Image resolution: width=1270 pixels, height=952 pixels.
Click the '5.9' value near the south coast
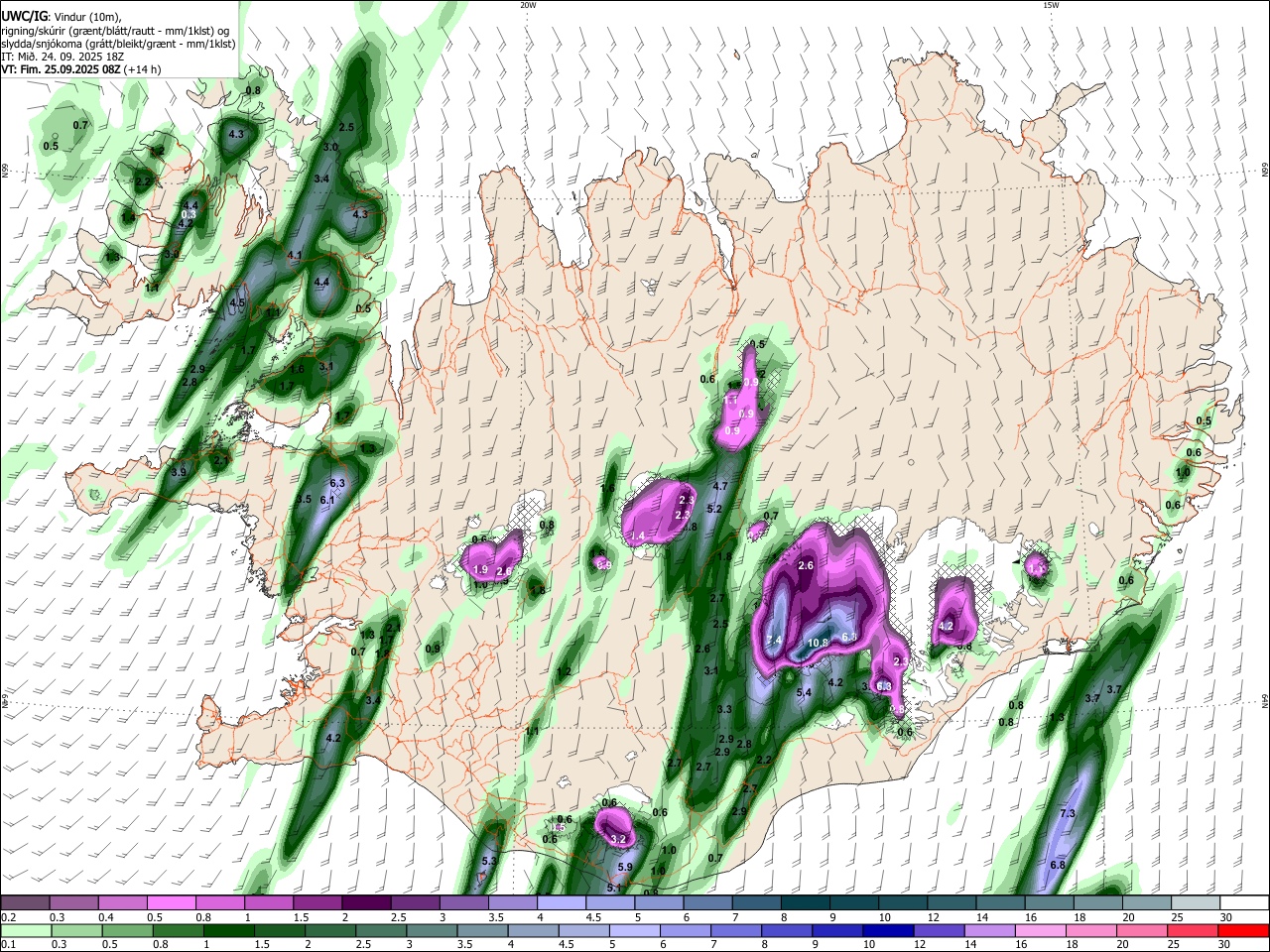pyautogui.click(x=625, y=867)
